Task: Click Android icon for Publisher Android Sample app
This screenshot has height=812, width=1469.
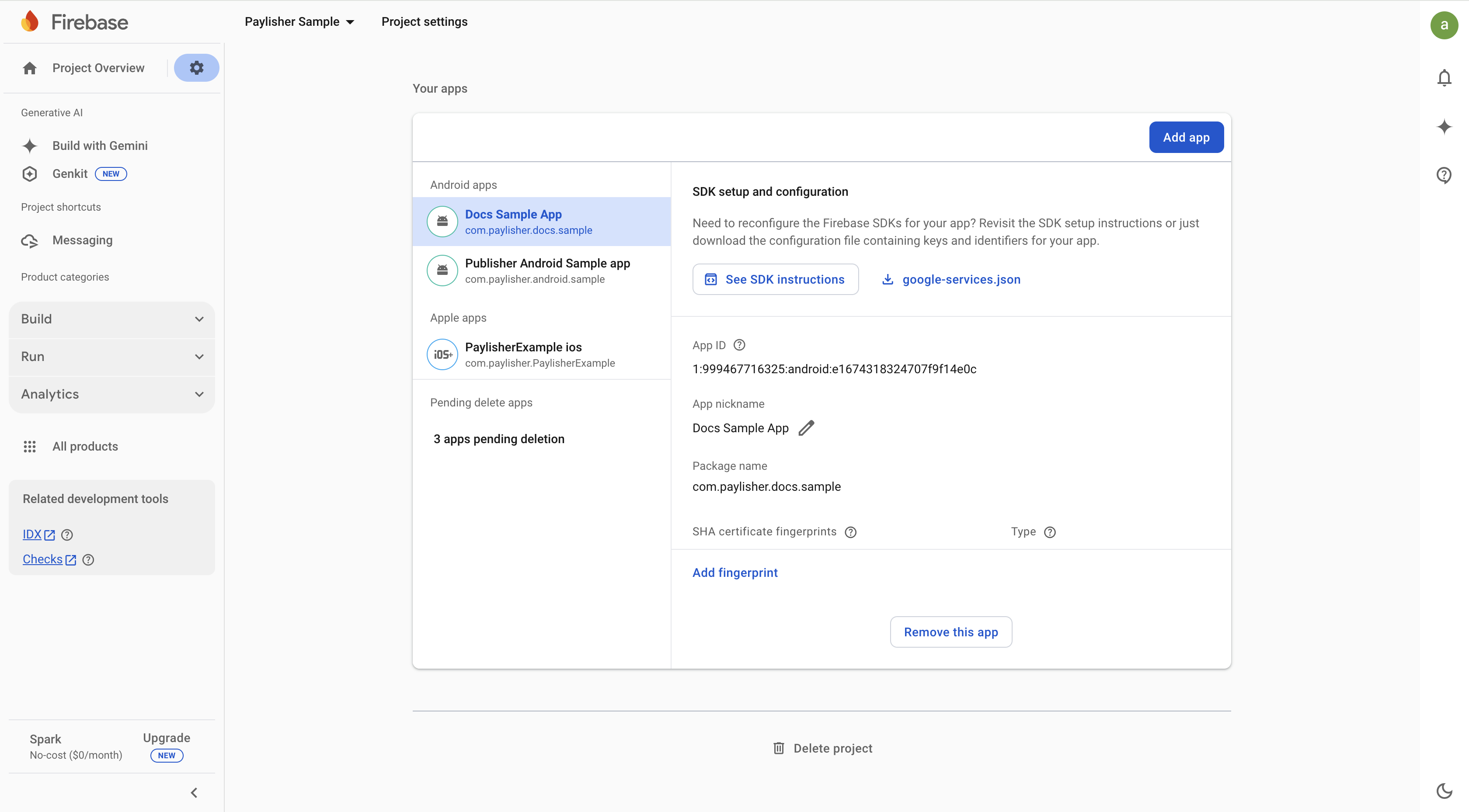Action: pos(442,270)
